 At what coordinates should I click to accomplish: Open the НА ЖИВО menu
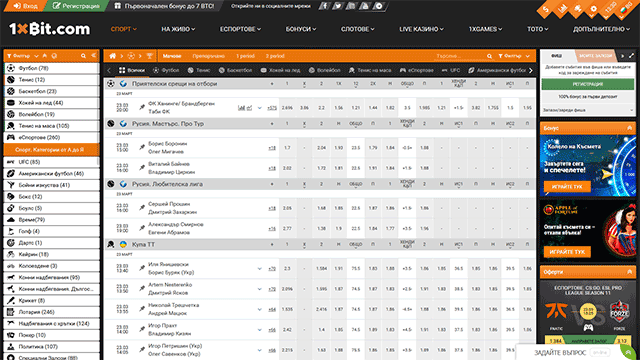(x=178, y=29)
